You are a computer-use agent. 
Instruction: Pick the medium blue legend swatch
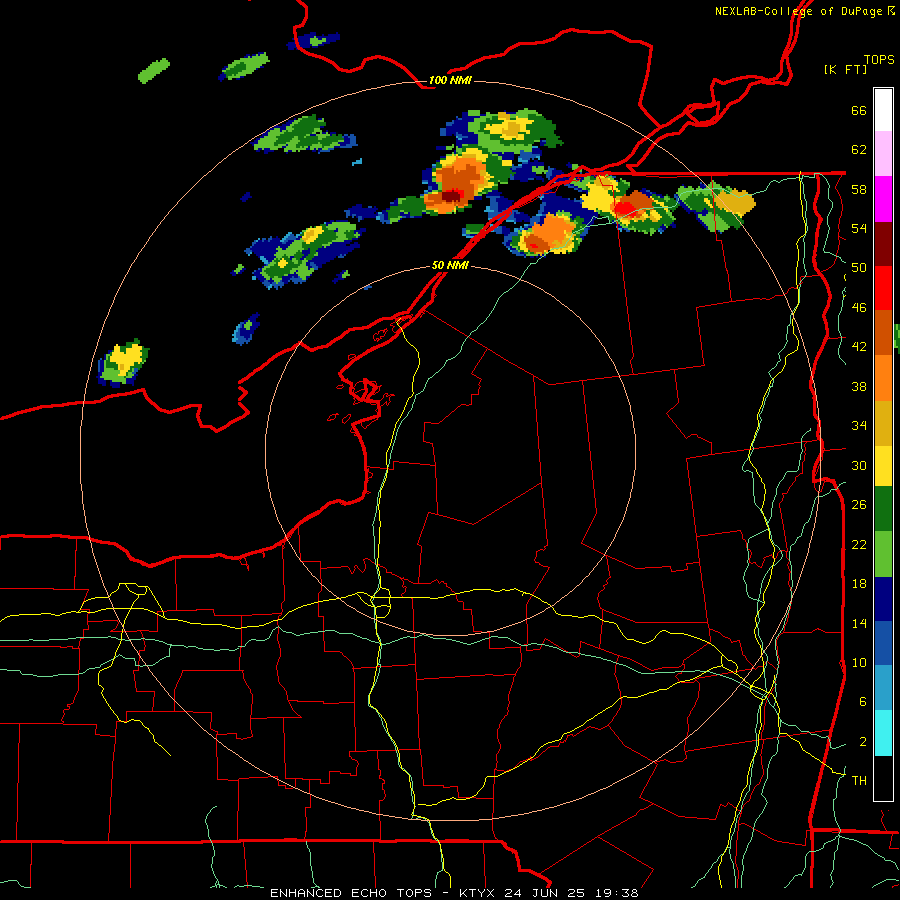(x=883, y=643)
